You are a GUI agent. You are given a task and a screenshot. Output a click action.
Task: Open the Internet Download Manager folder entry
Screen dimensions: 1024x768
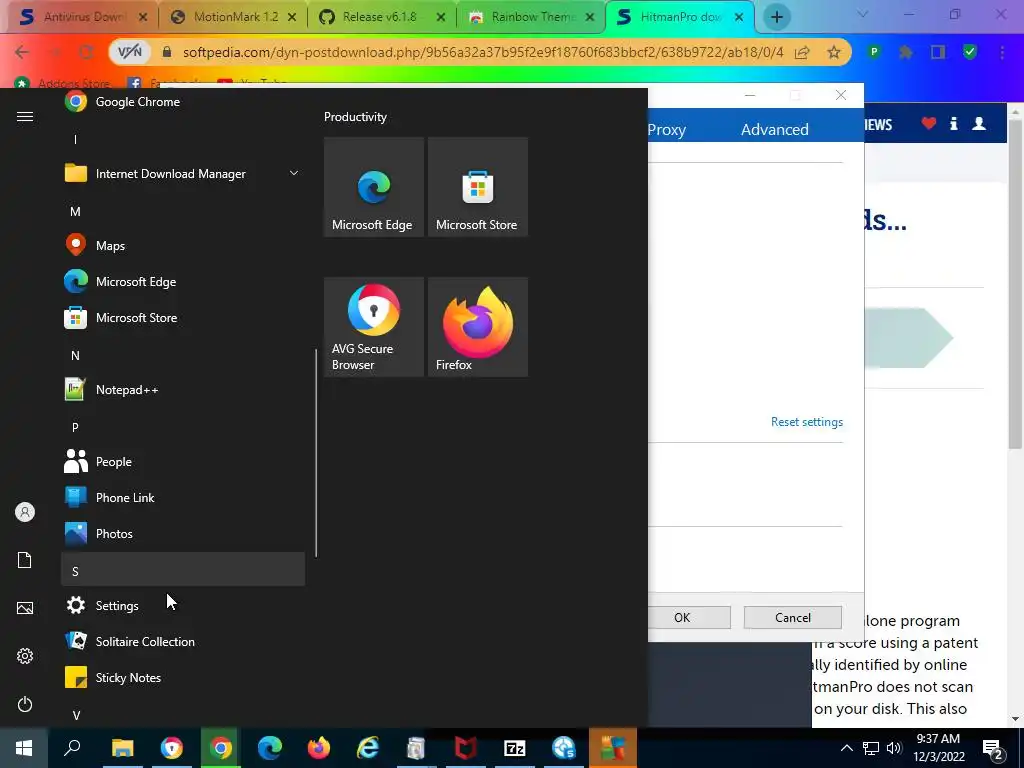[183, 174]
